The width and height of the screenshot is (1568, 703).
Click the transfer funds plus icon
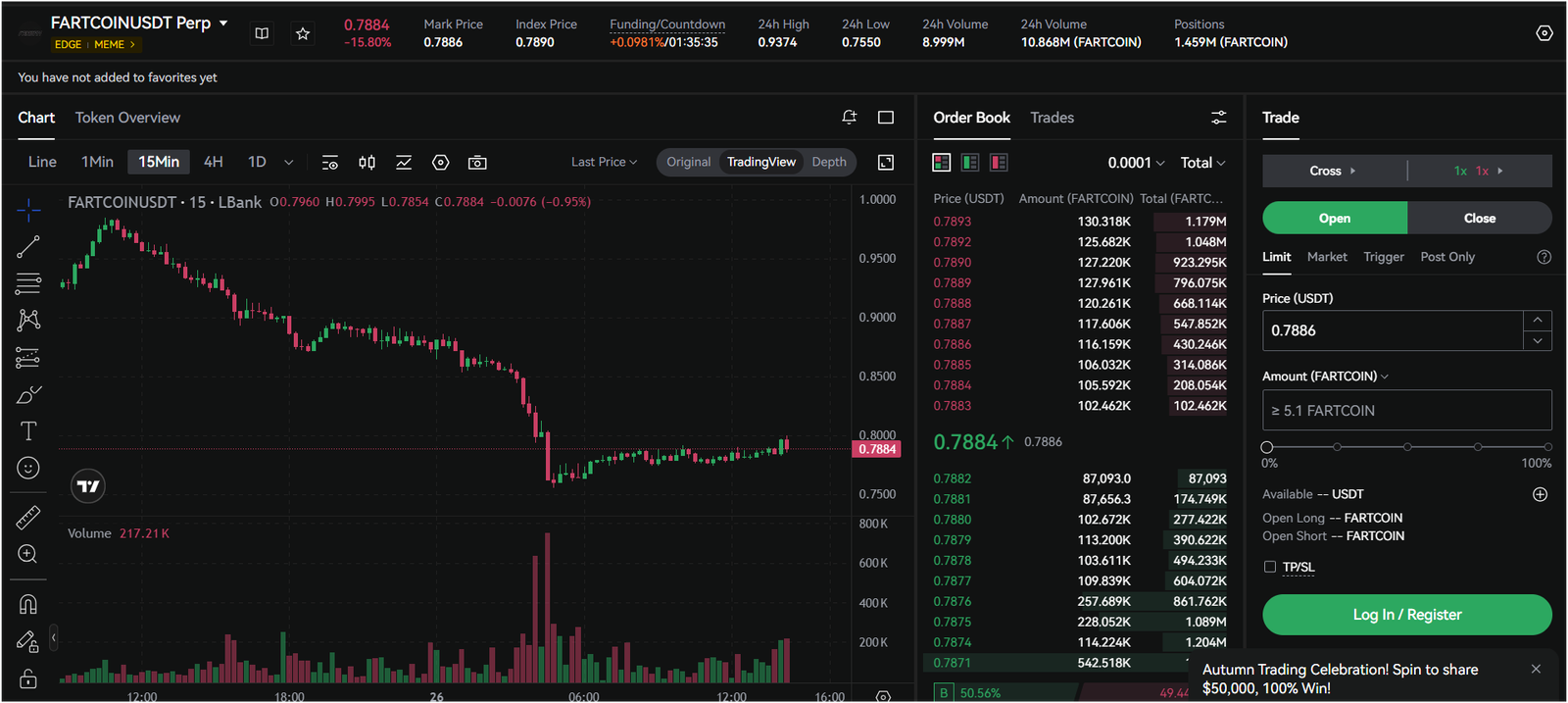[x=1541, y=494]
